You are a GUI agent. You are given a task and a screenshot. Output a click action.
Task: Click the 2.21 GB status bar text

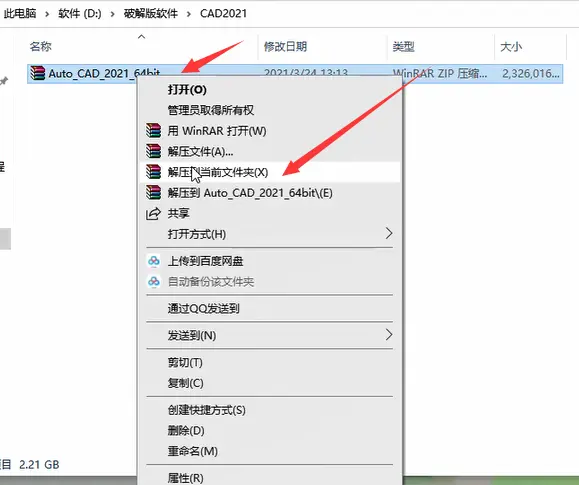tap(39, 465)
